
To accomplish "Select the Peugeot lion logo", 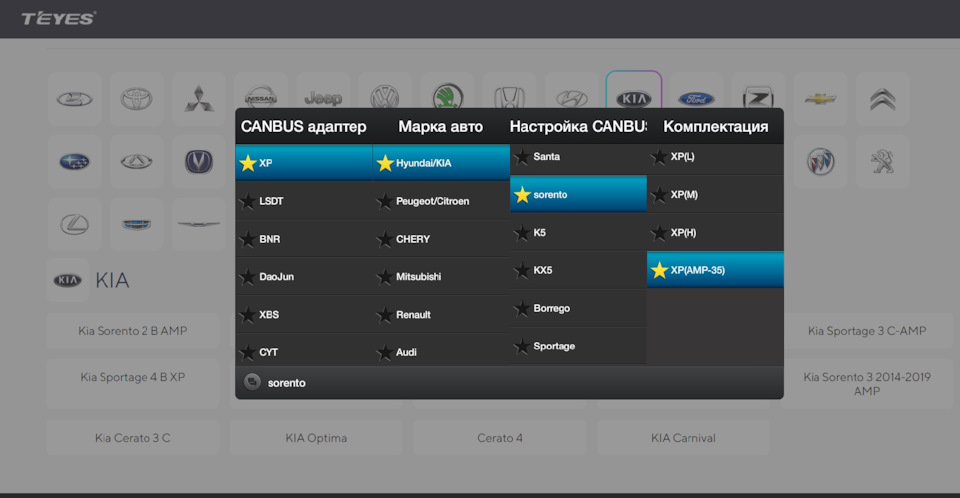I will 882,162.
